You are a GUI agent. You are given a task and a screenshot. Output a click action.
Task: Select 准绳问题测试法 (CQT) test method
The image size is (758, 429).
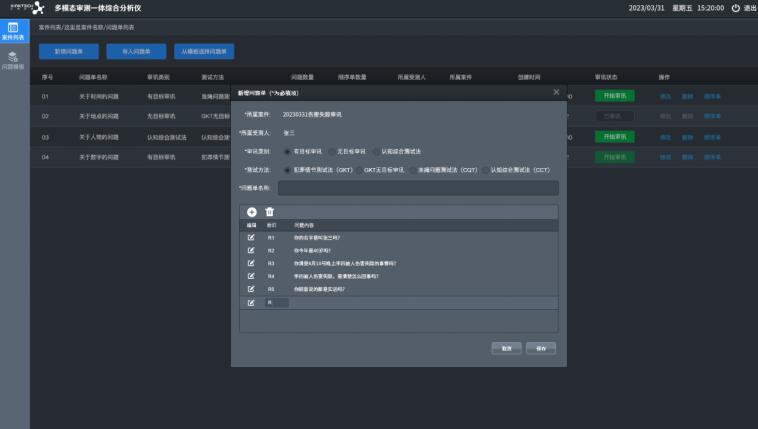pyautogui.click(x=414, y=170)
